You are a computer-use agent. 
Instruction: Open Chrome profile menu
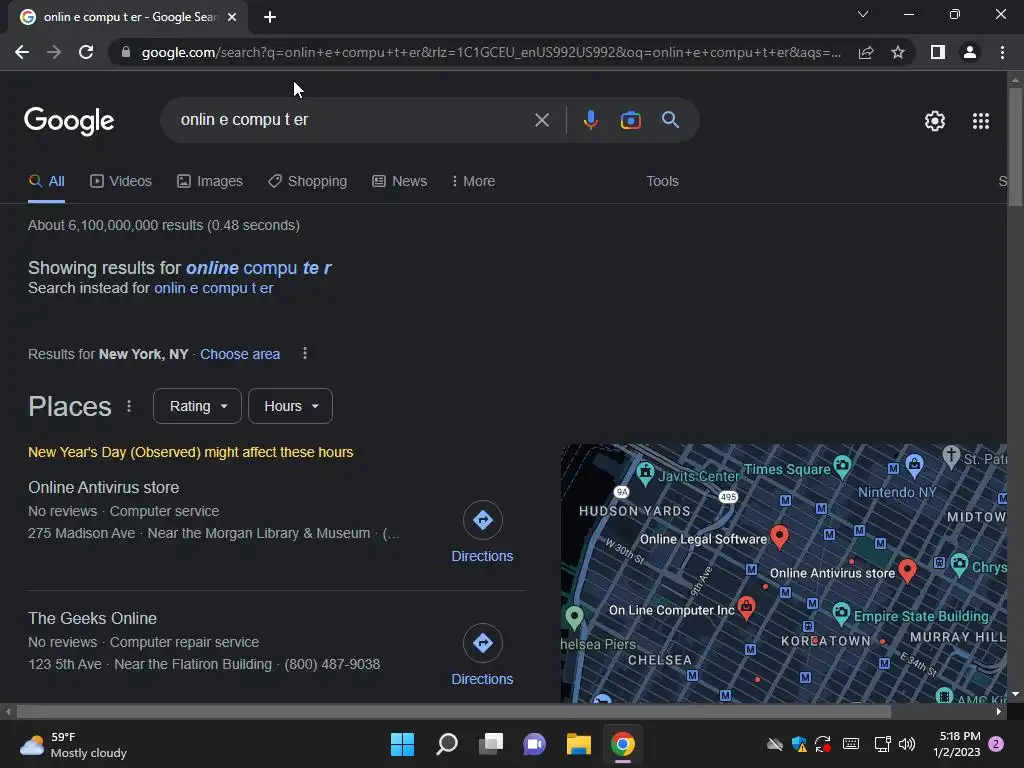click(x=970, y=52)
